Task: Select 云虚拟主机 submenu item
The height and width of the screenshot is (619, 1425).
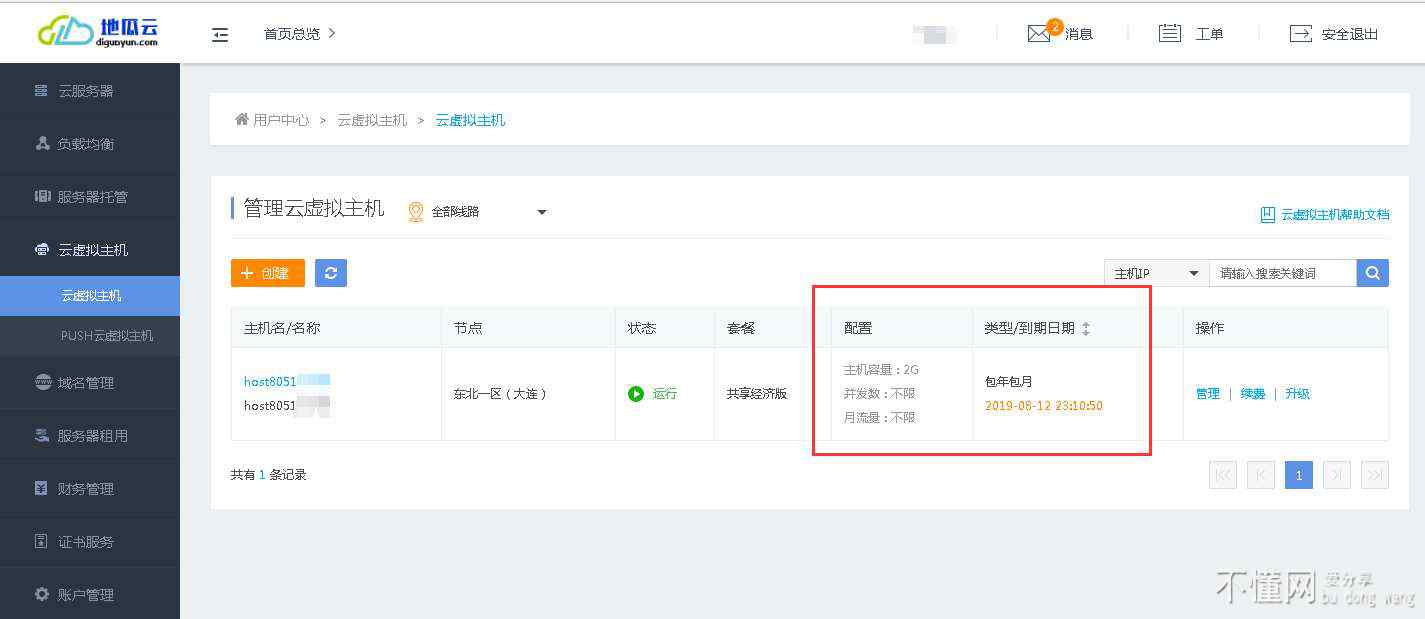Action: coord(90,296)
